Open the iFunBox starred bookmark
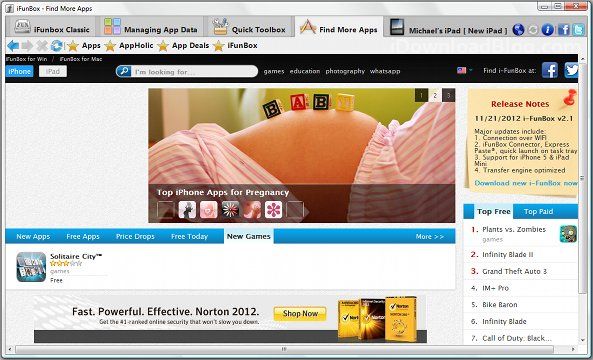 235,46
